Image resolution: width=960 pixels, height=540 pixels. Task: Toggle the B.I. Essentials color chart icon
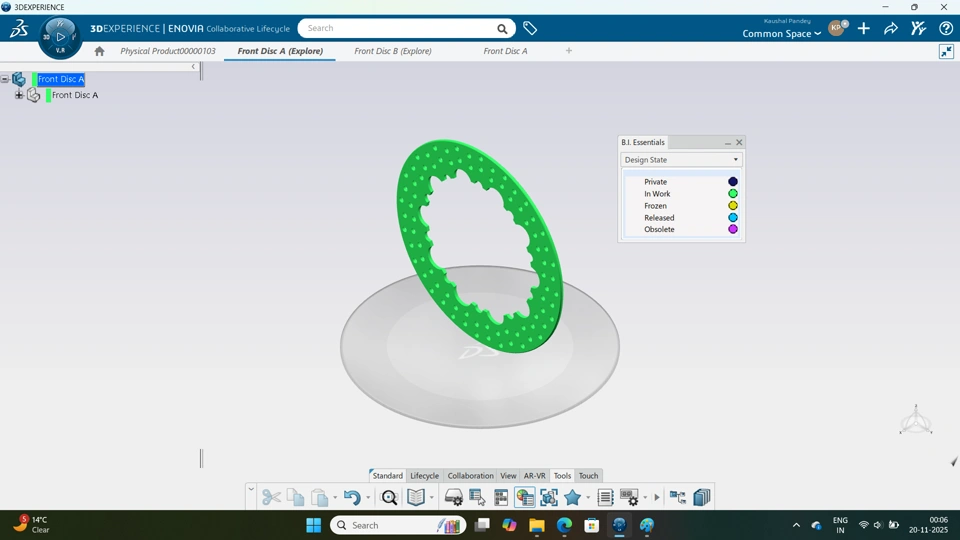point(525,497)
